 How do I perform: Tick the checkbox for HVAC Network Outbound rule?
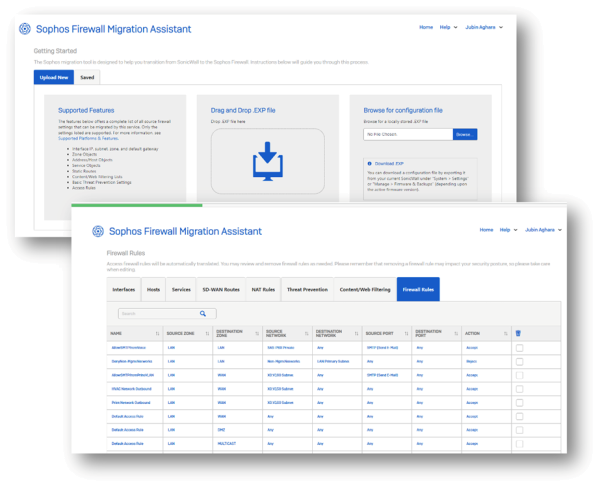(519, 389)
